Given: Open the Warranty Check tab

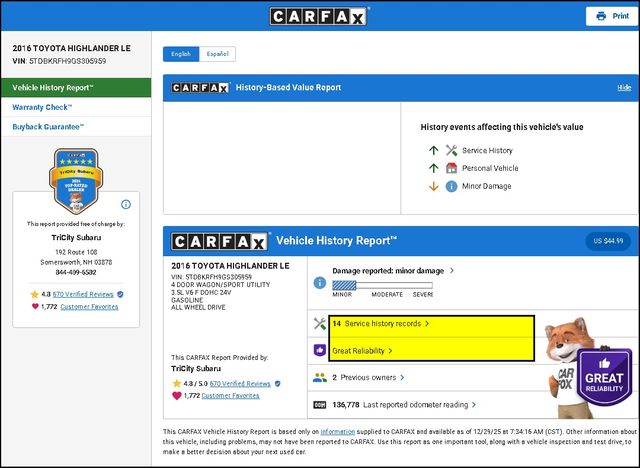Looking at the screenshot, I should click(42, 107).
